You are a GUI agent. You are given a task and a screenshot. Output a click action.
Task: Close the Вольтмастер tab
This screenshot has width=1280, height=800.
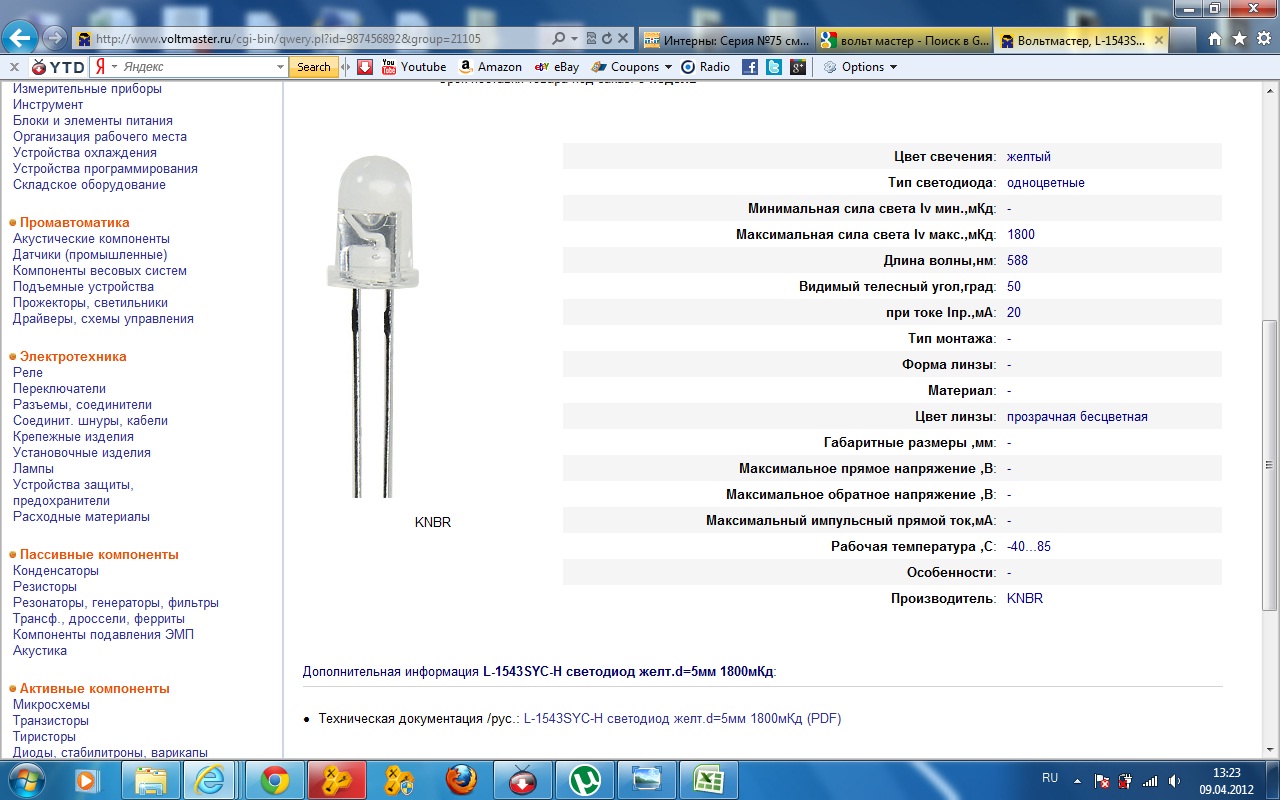click(1159, 40)
